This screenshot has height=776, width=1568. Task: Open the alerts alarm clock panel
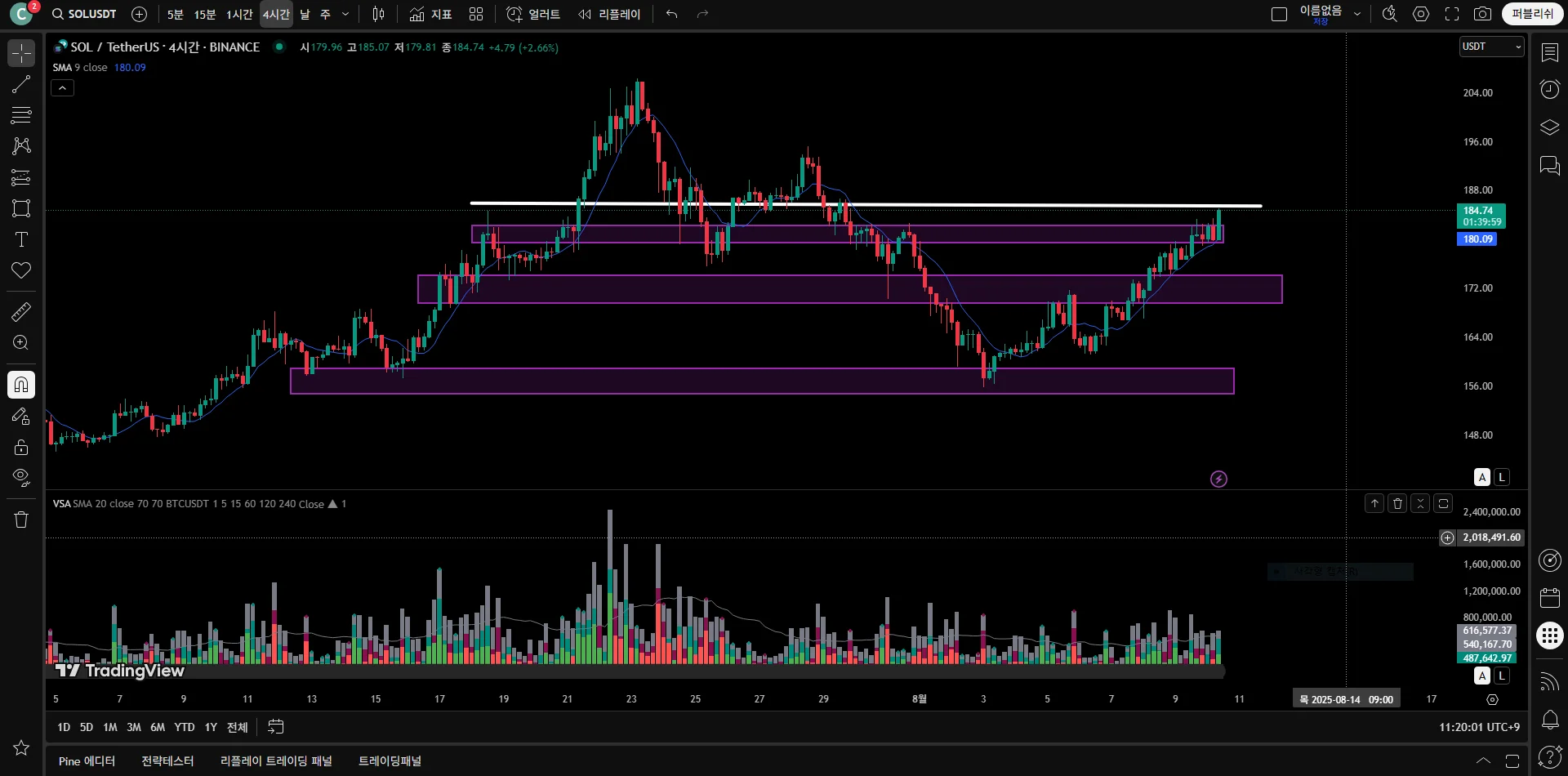point(1549,89)
